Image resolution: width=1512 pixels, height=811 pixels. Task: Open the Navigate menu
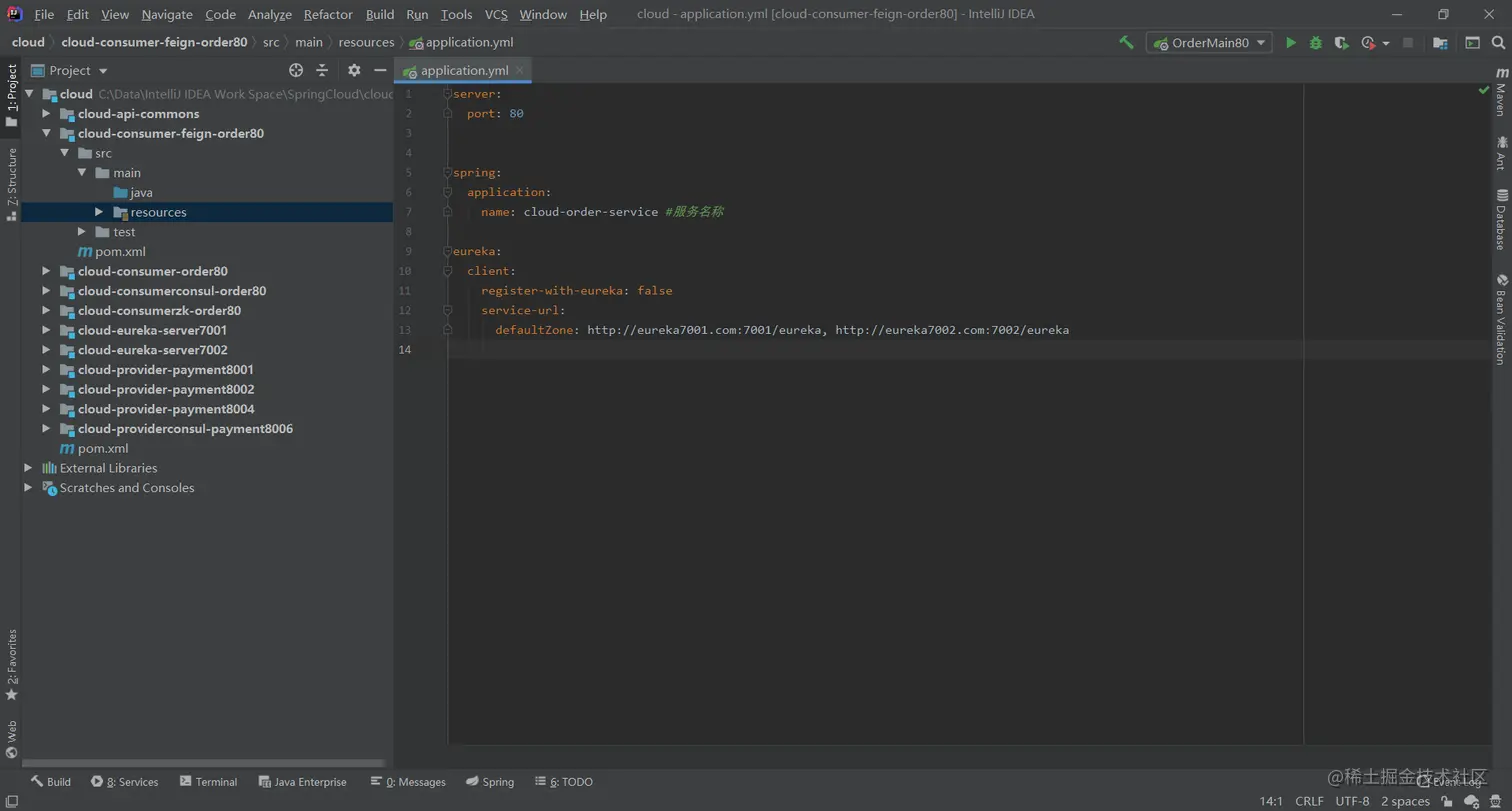(167, 14)
